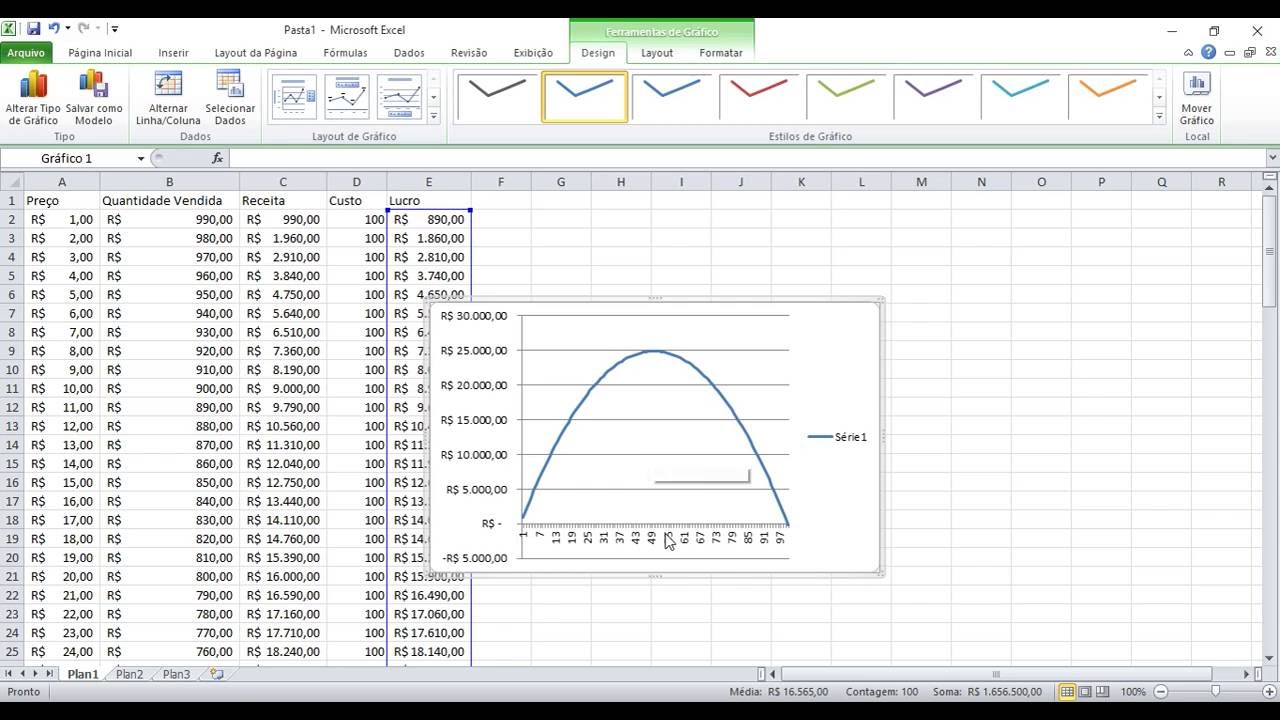1280x720 pixels.
Task: Jump to first sheet using navigation arrow
Action: click(x=10, y=674)
